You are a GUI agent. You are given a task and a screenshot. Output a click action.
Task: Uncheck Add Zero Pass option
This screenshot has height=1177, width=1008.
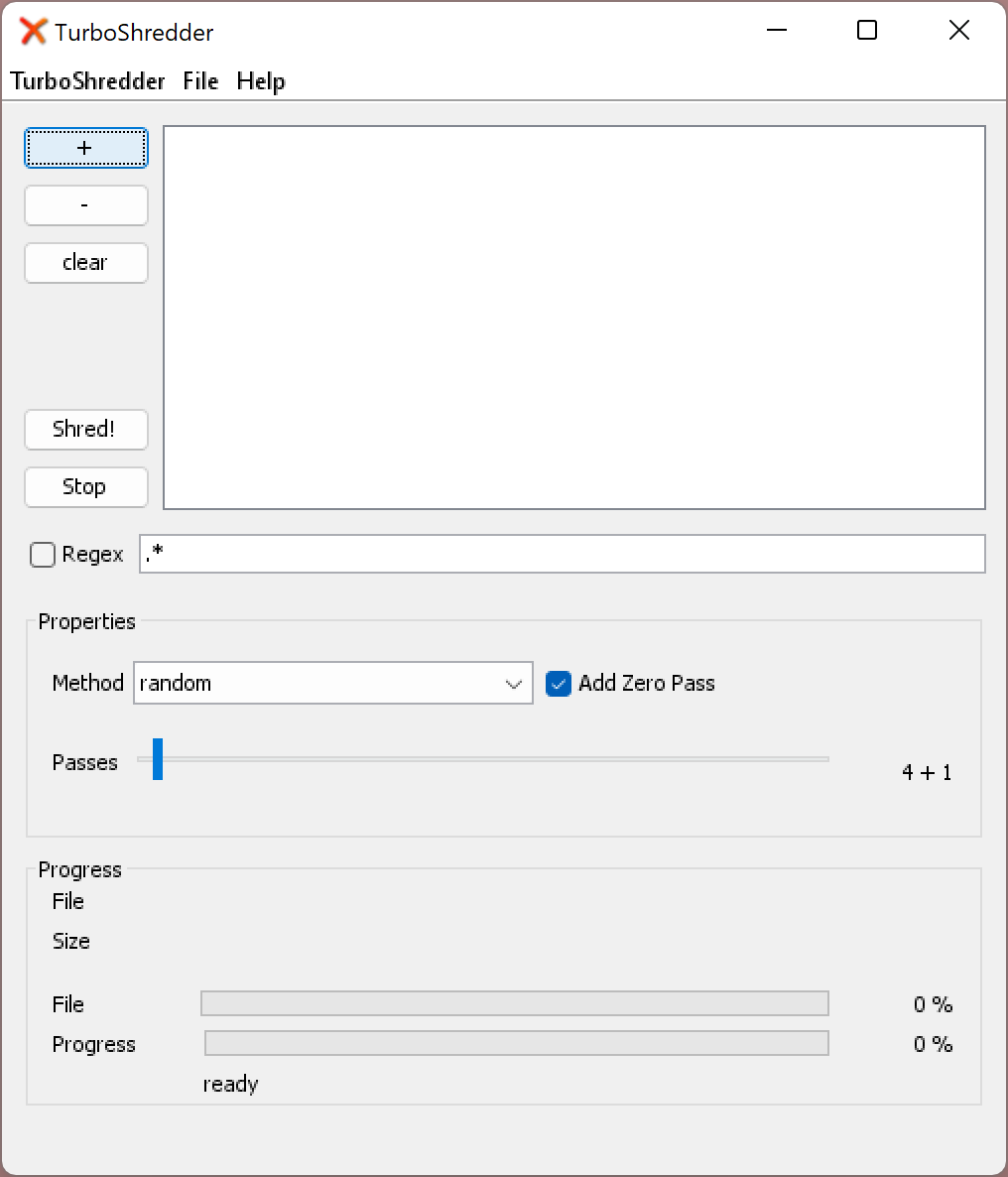click(559, 684)
